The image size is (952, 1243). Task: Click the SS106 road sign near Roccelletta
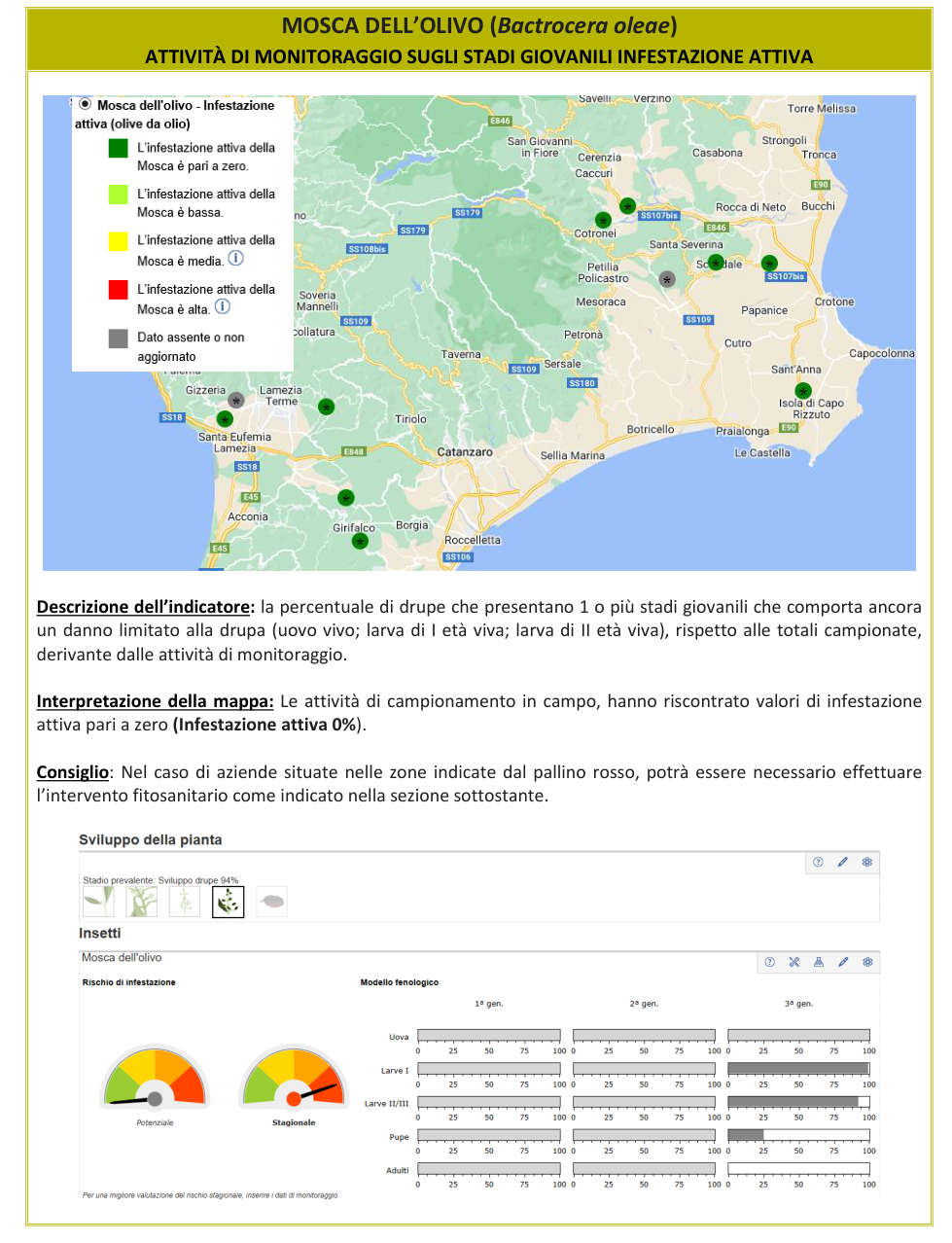pyautogui.click(x=458, y=557)
